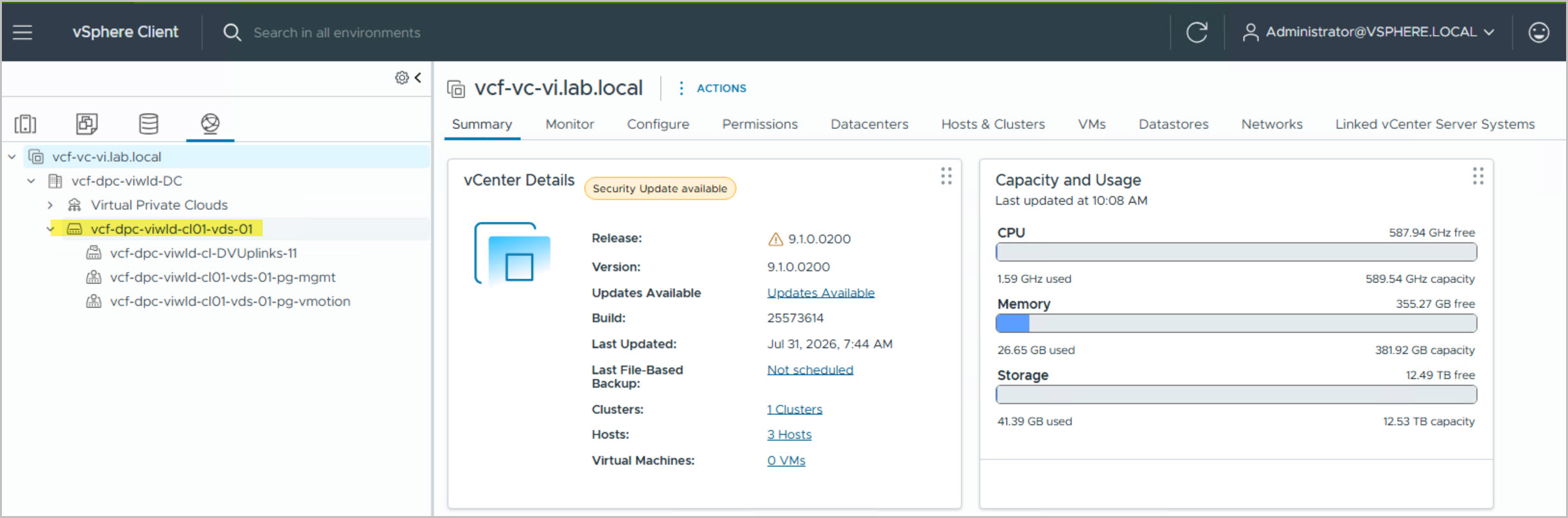
Task: Click the vSphere Client title
Action: 125,32
